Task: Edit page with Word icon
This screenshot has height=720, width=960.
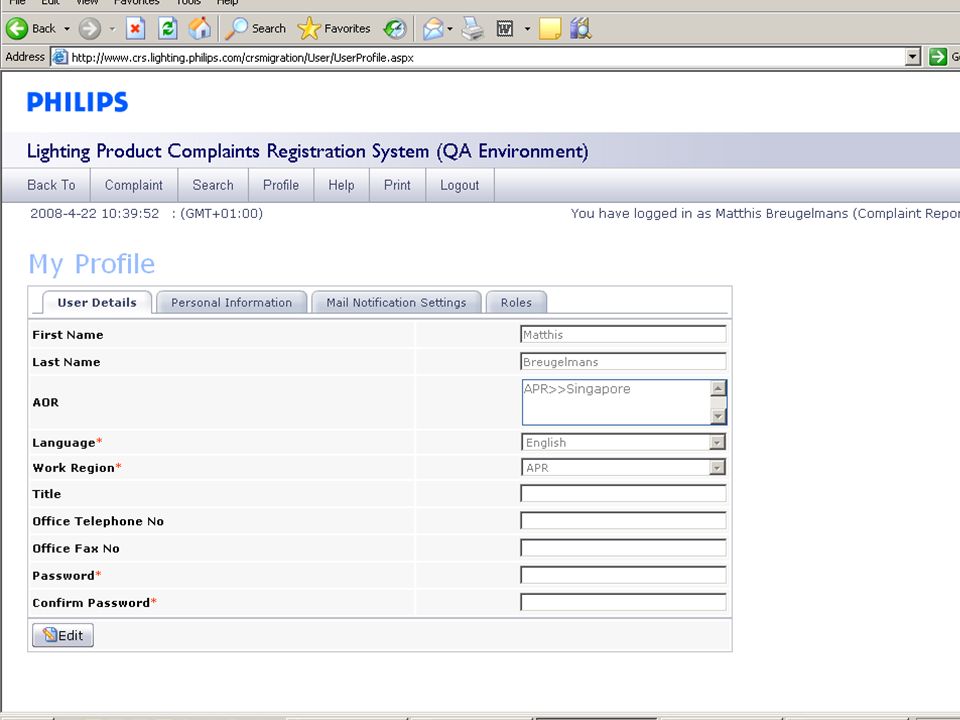Action: tap(504, 28)
